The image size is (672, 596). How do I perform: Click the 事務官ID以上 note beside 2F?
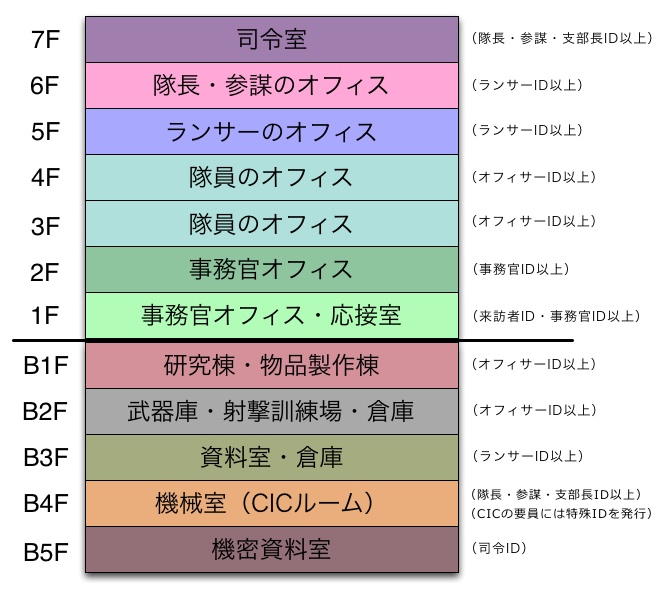(521, 269)
